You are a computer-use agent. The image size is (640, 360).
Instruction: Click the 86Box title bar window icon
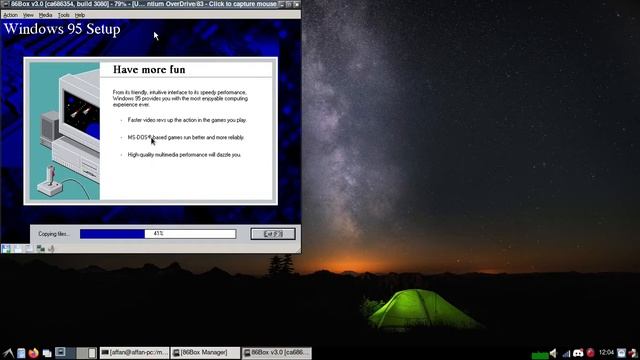5,4
